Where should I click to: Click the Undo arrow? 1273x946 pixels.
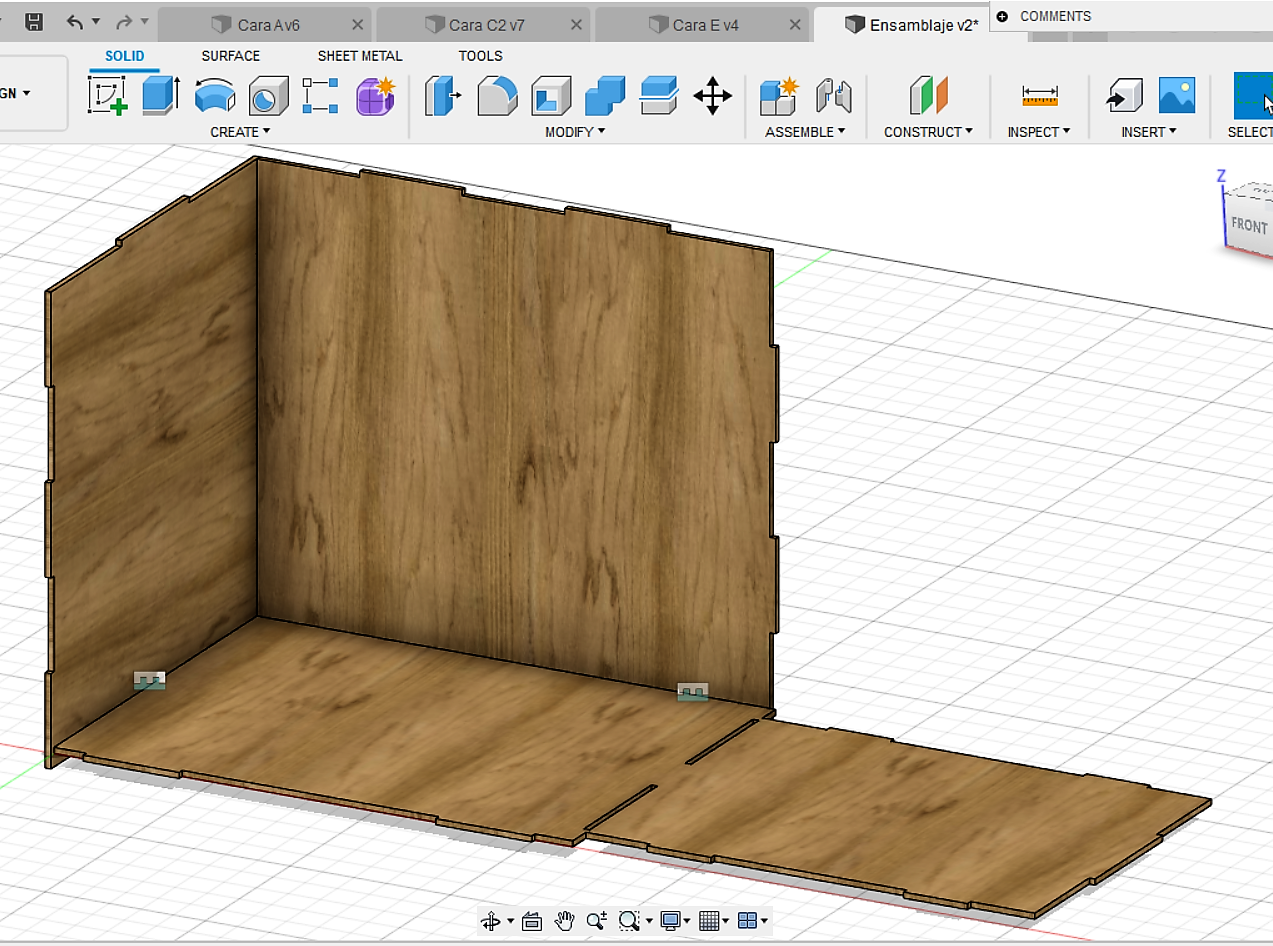coord(75,21)
